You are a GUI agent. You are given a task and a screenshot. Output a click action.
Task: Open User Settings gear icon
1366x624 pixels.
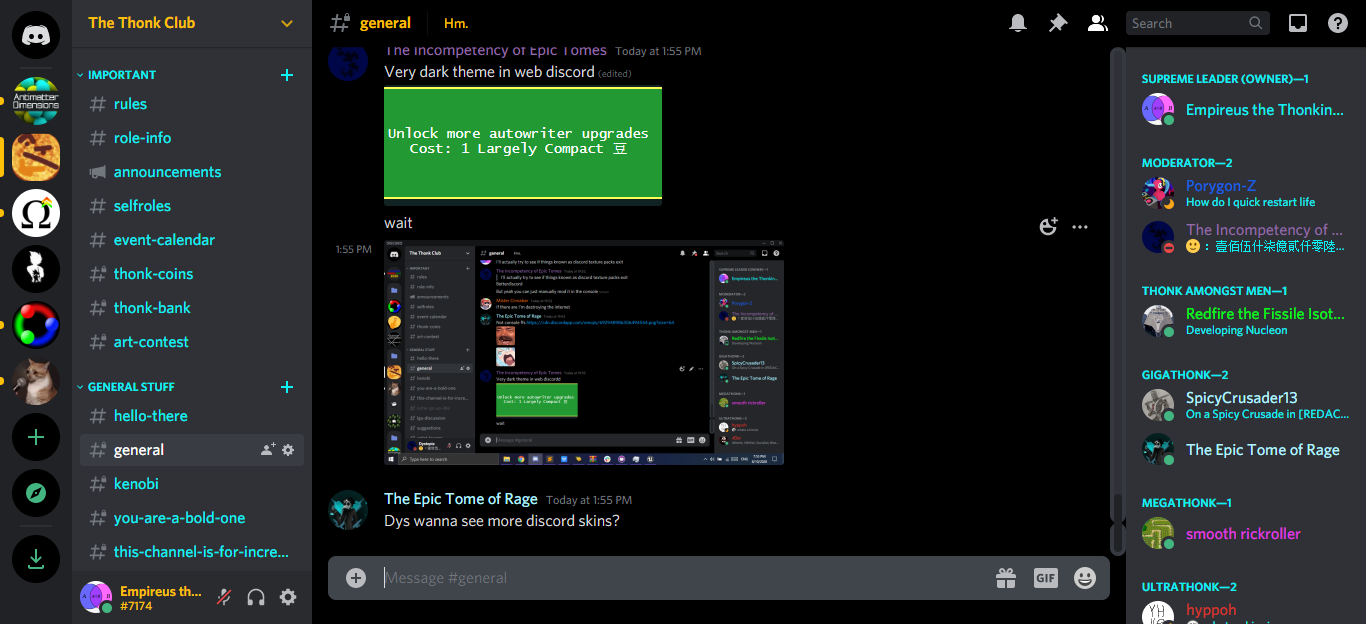[288, 597]
